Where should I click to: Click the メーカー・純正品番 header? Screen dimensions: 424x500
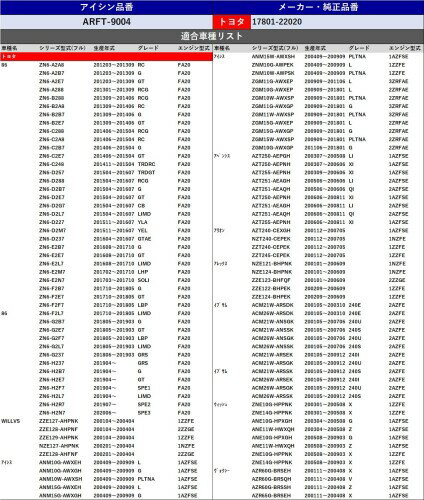[x=318, y=7]
